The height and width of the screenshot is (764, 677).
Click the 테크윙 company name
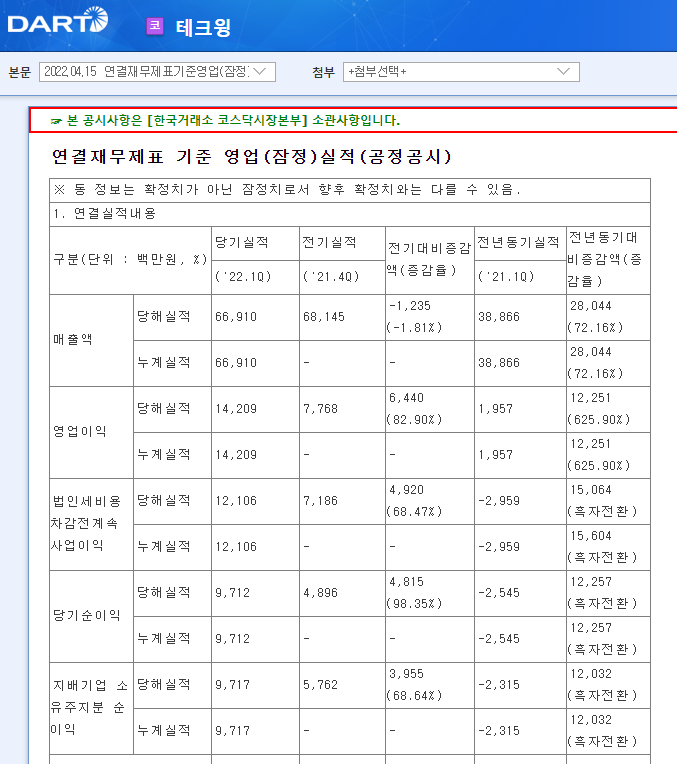(203, 27)
